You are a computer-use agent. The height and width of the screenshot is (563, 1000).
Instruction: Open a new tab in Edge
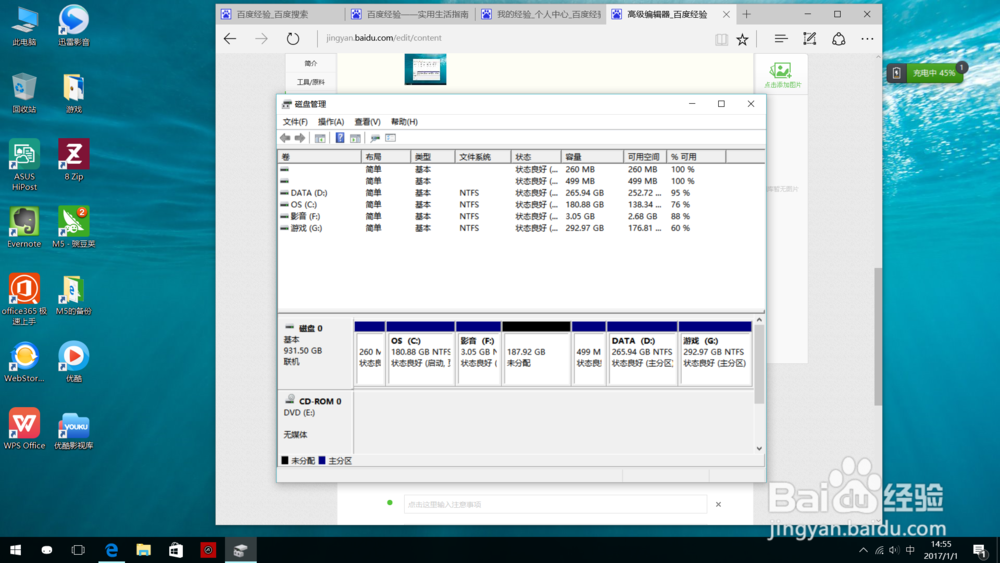pos(746,14)
